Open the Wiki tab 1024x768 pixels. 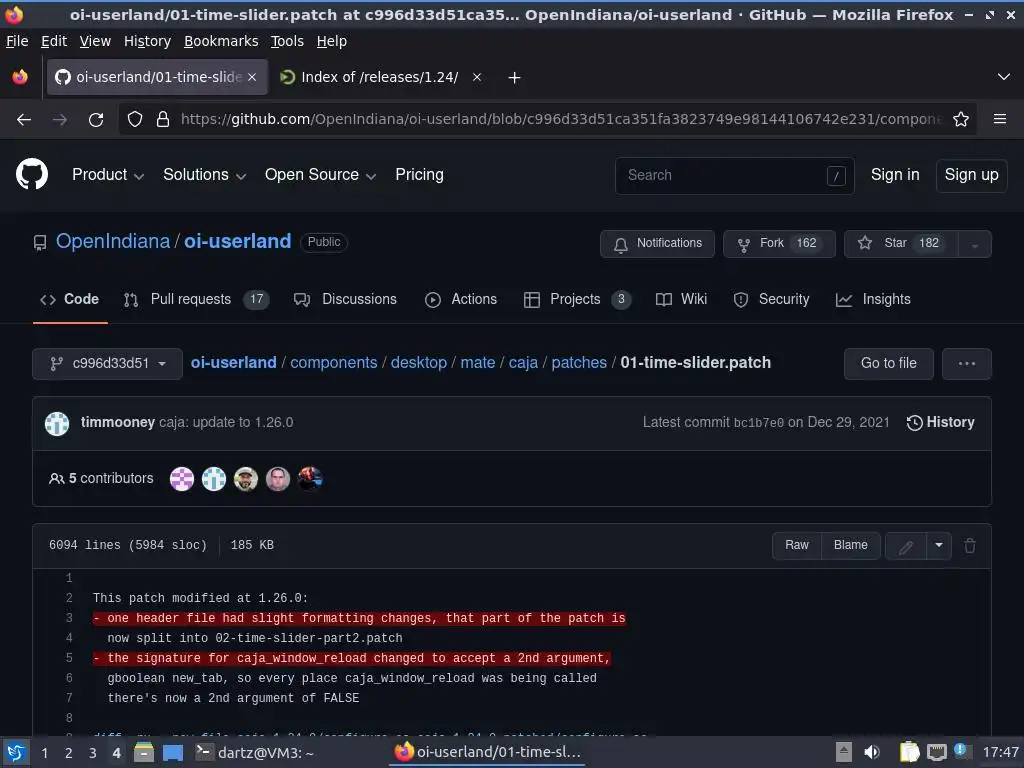(681, 300)
